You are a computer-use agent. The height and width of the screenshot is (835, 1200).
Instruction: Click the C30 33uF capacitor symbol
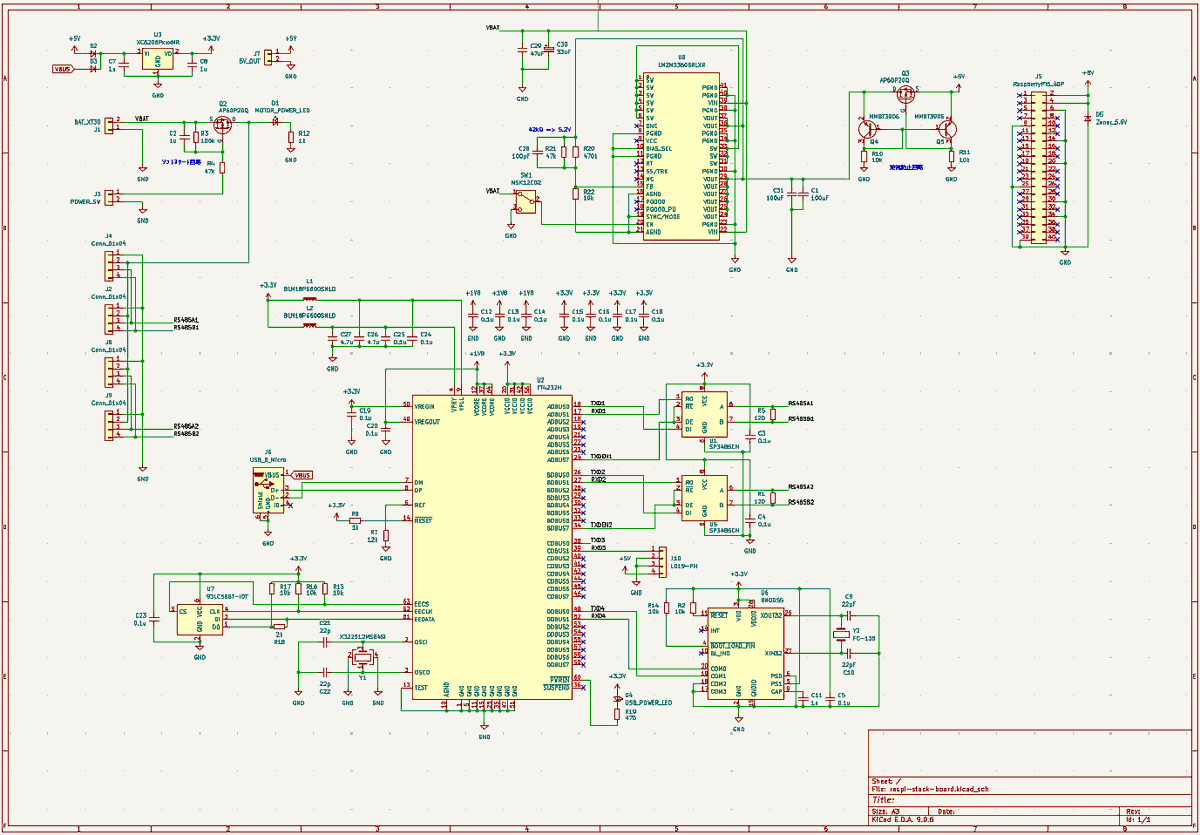click(x=548, y=51)
